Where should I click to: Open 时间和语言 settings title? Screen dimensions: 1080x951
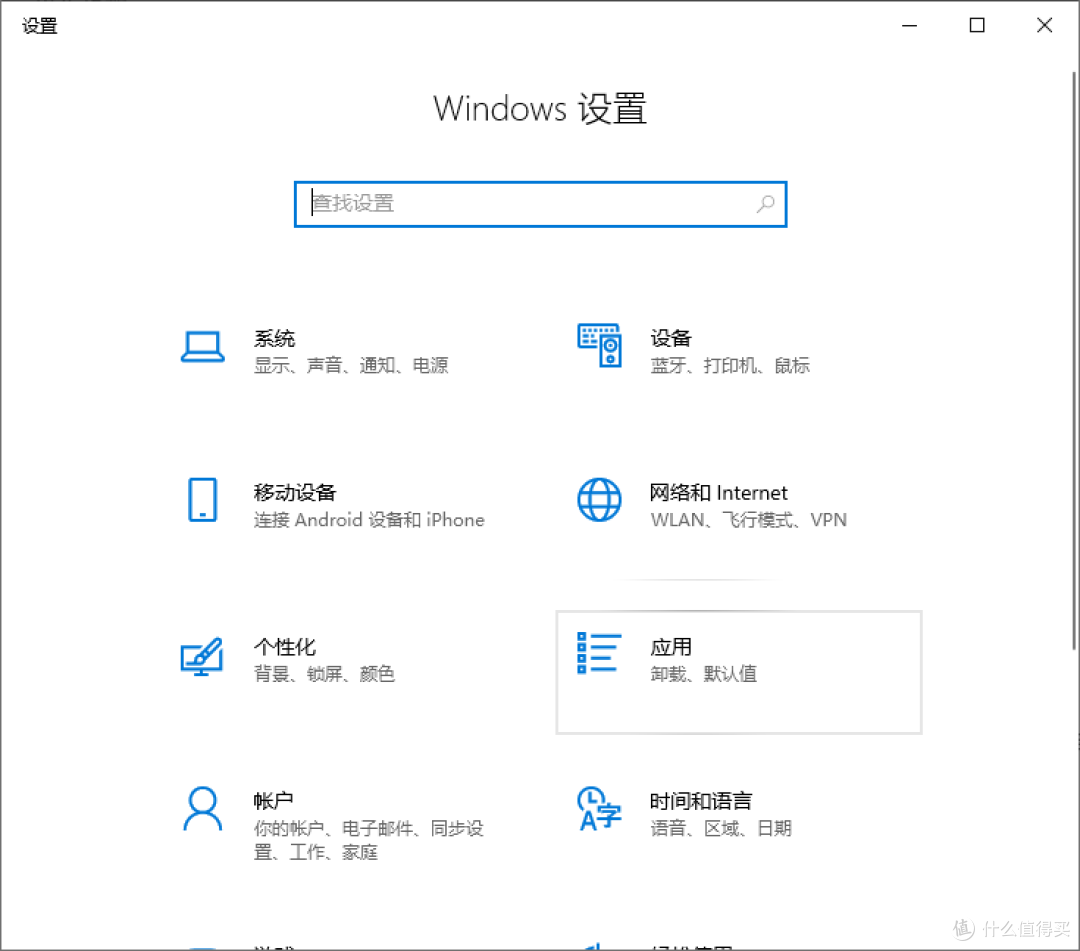coord(701,801)
